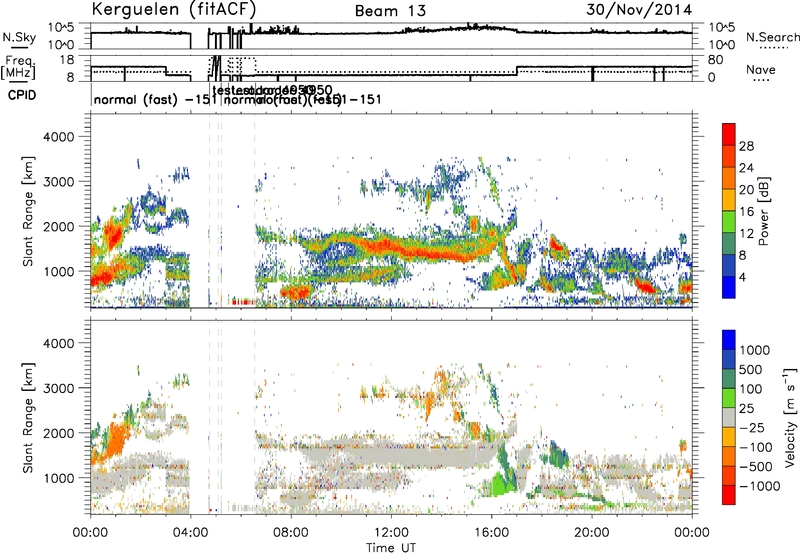Click the "2000" tick on power panel axis

[x=58, y=226]
